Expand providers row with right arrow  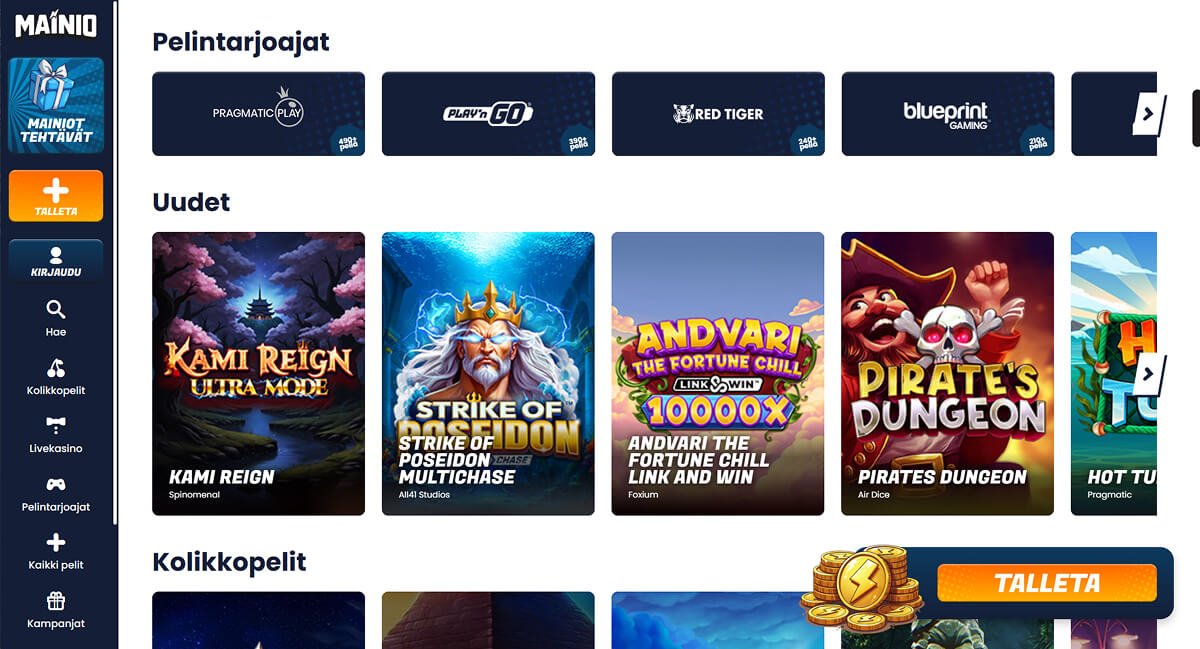(1147, 114)
